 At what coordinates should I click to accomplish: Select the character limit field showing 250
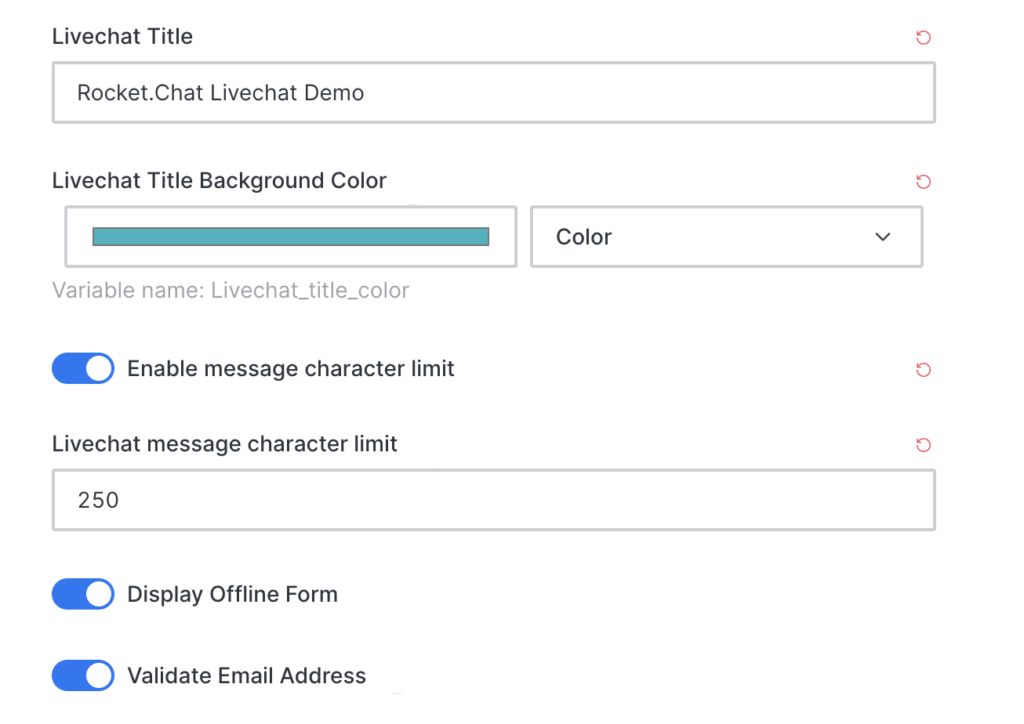click(x=494, y=500)
